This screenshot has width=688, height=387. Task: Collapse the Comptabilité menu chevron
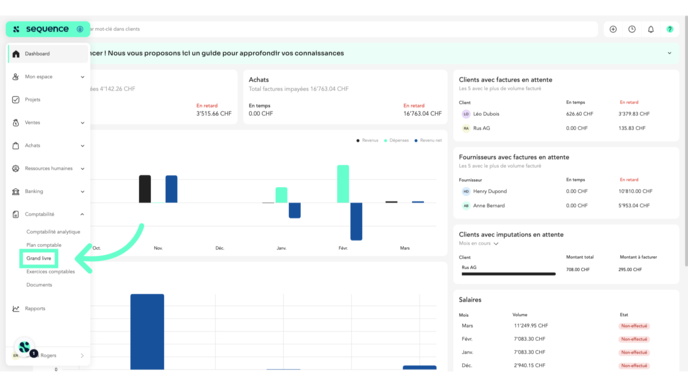[82, 214]
